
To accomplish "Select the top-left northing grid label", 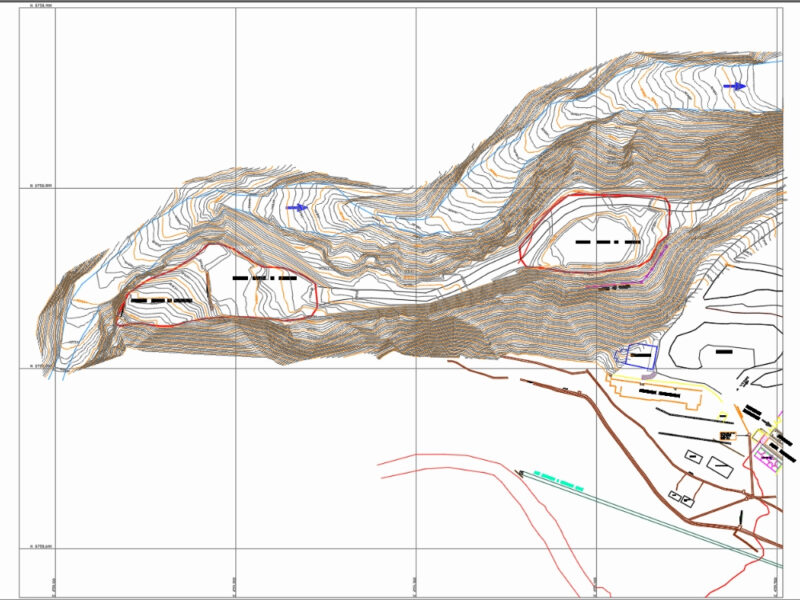I will point(41,6).
